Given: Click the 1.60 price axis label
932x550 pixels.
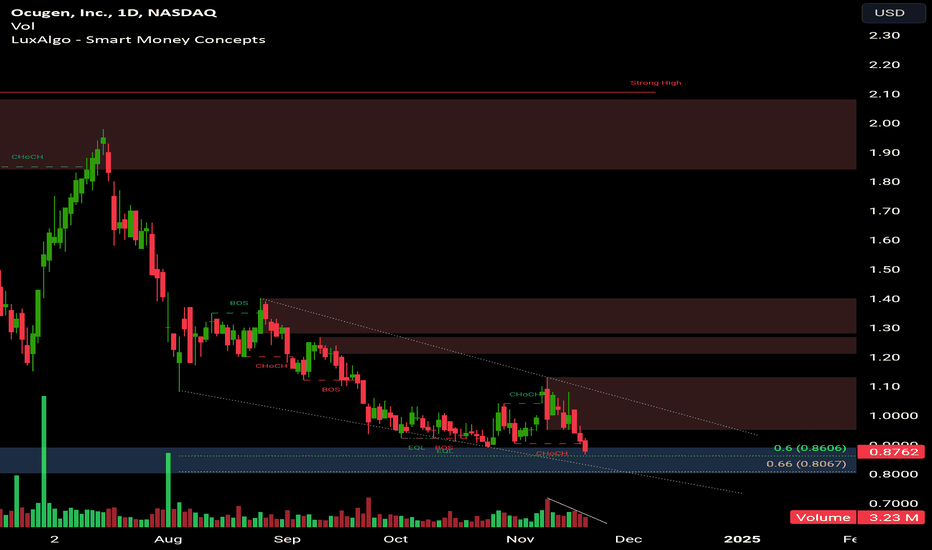Looking at the screenshot, I should 884,240.
